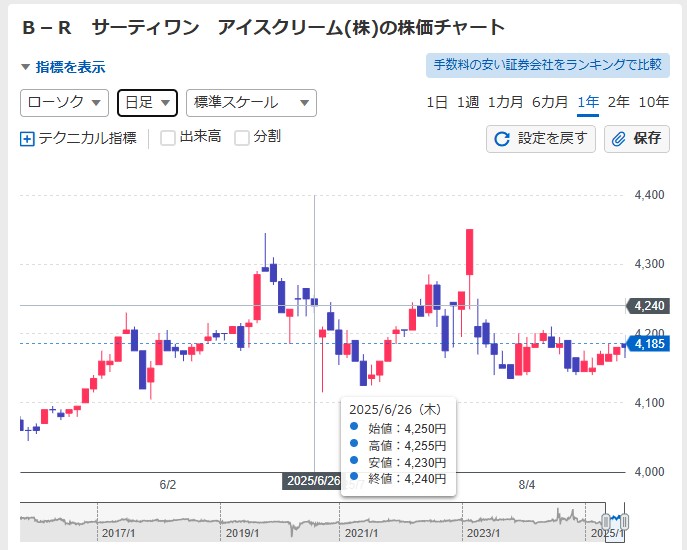Click the 設定を戻す reset button
The width and height of the screenshot is (687, 550).
(541, 139)
